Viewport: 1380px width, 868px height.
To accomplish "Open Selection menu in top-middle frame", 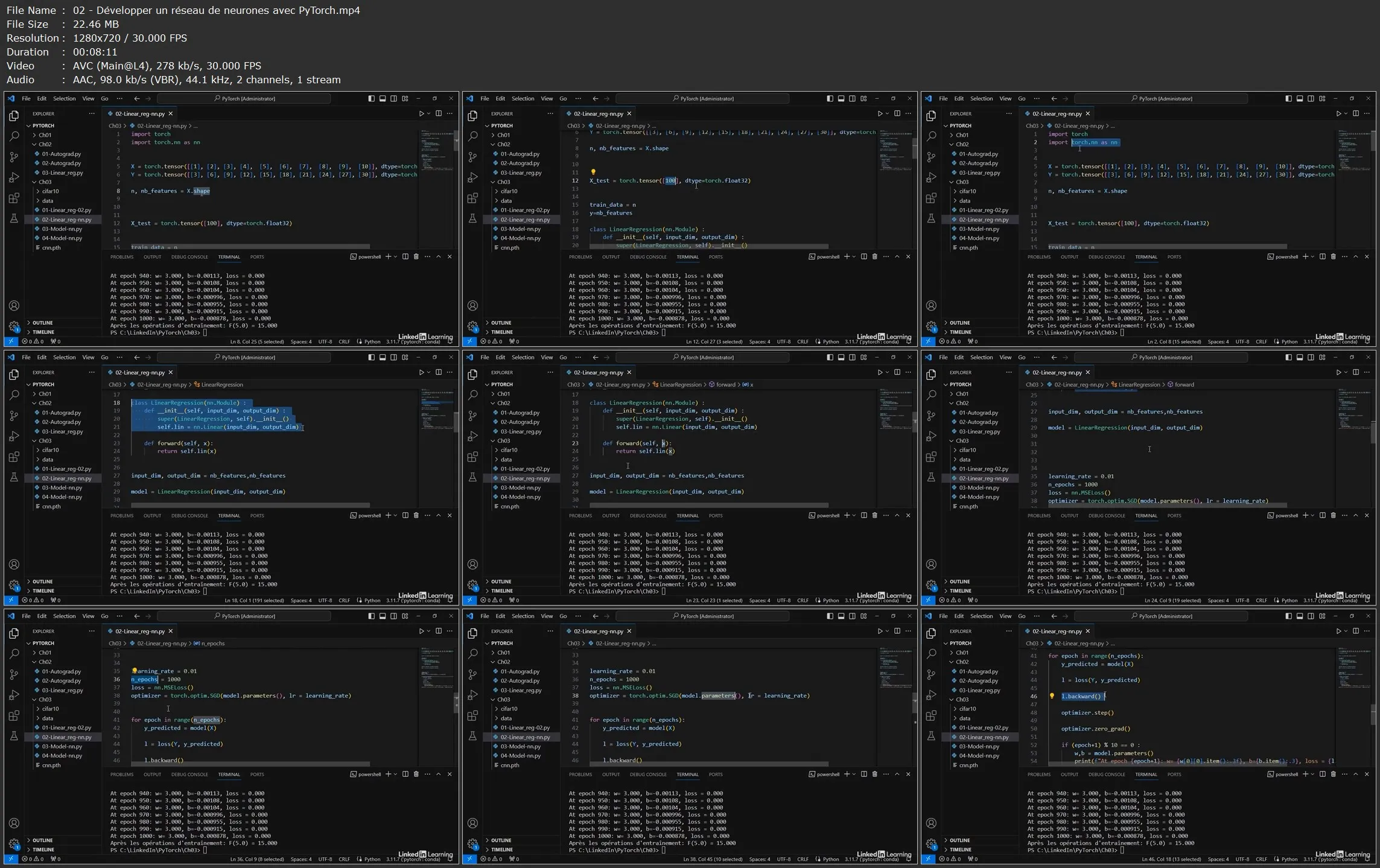I will click(523, 98).
